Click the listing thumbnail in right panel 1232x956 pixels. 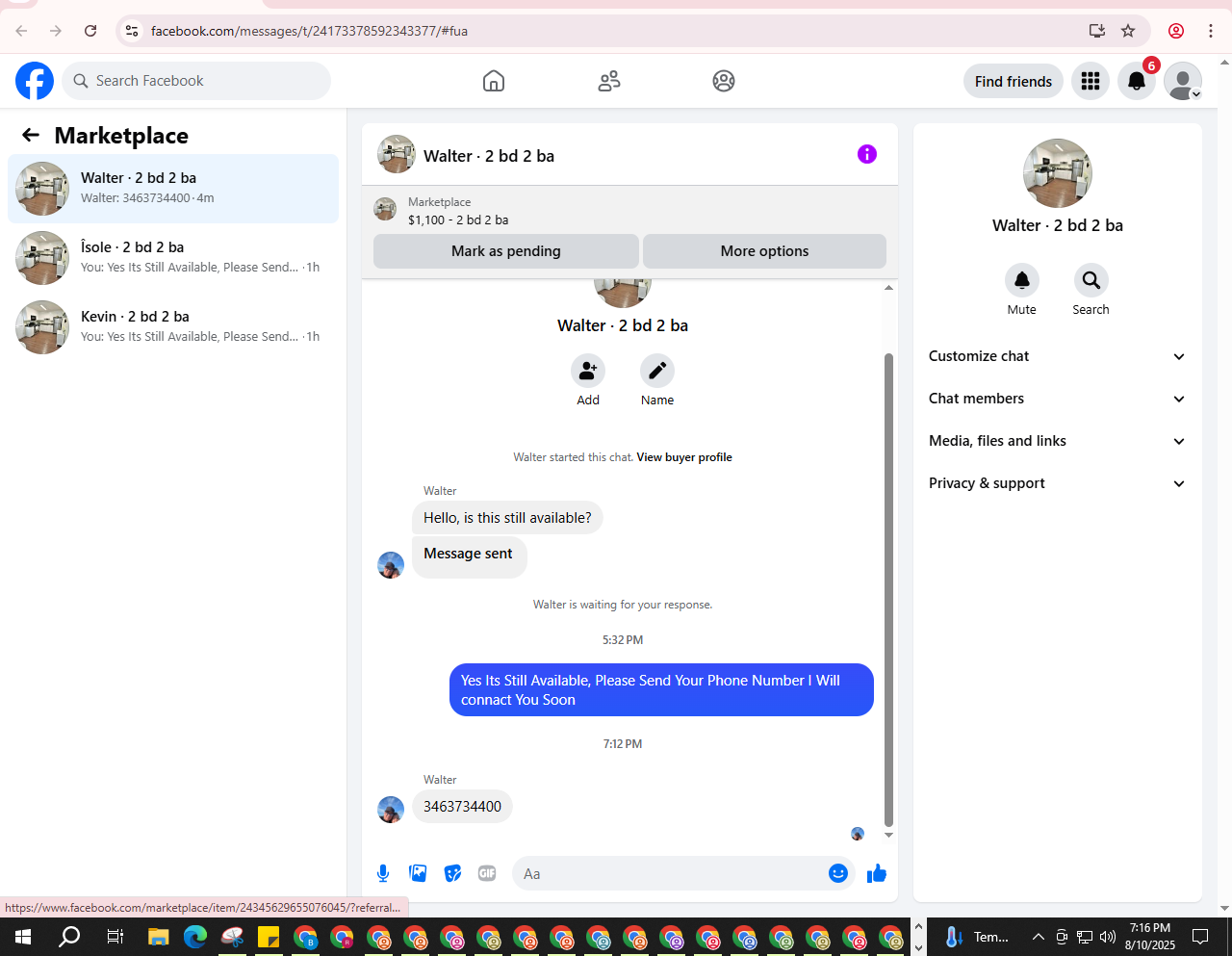[x=1058, y=173]
